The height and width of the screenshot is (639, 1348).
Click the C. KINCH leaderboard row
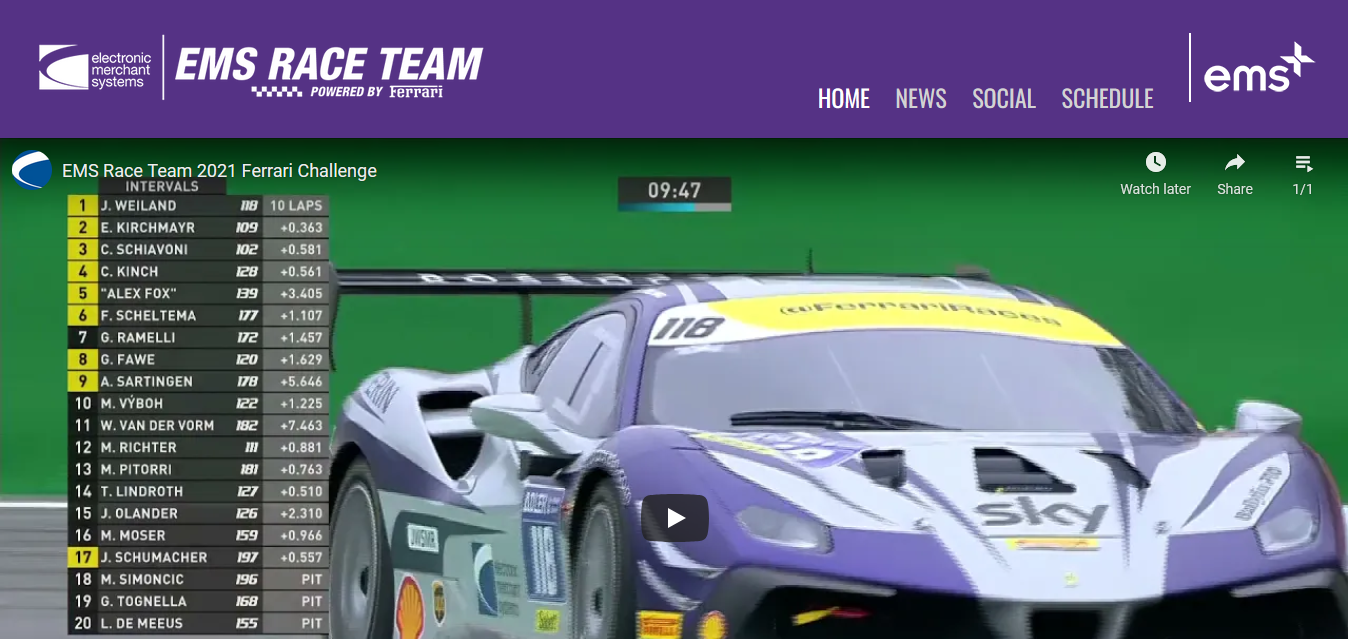coord(198,271)
